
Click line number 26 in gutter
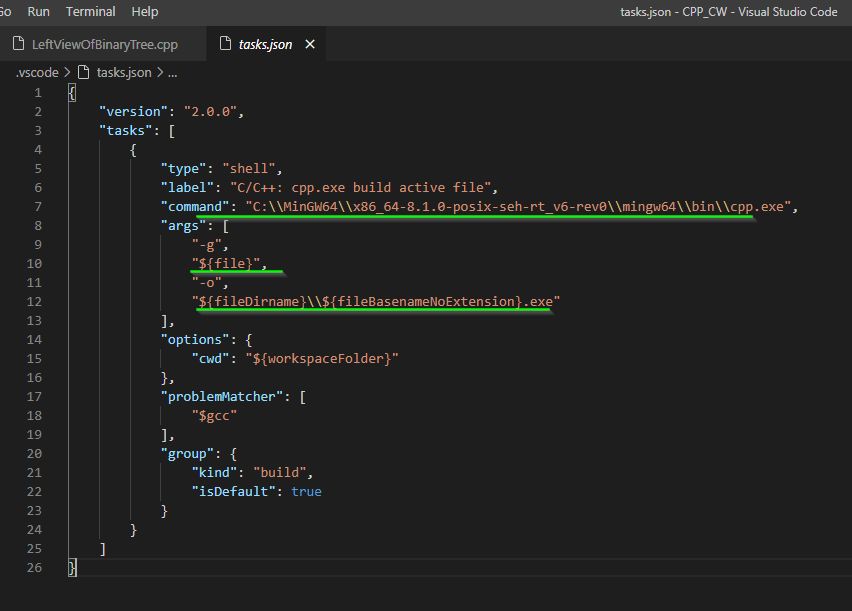pos(34,568)
